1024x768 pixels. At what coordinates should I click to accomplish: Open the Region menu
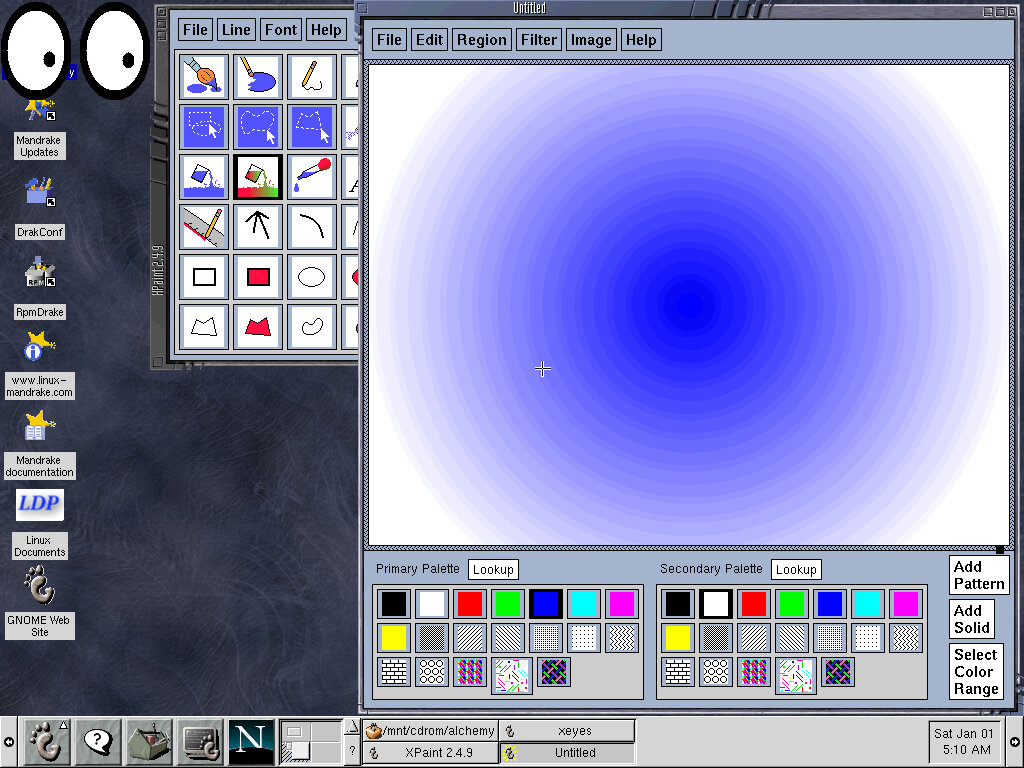(x=481, y=40)
